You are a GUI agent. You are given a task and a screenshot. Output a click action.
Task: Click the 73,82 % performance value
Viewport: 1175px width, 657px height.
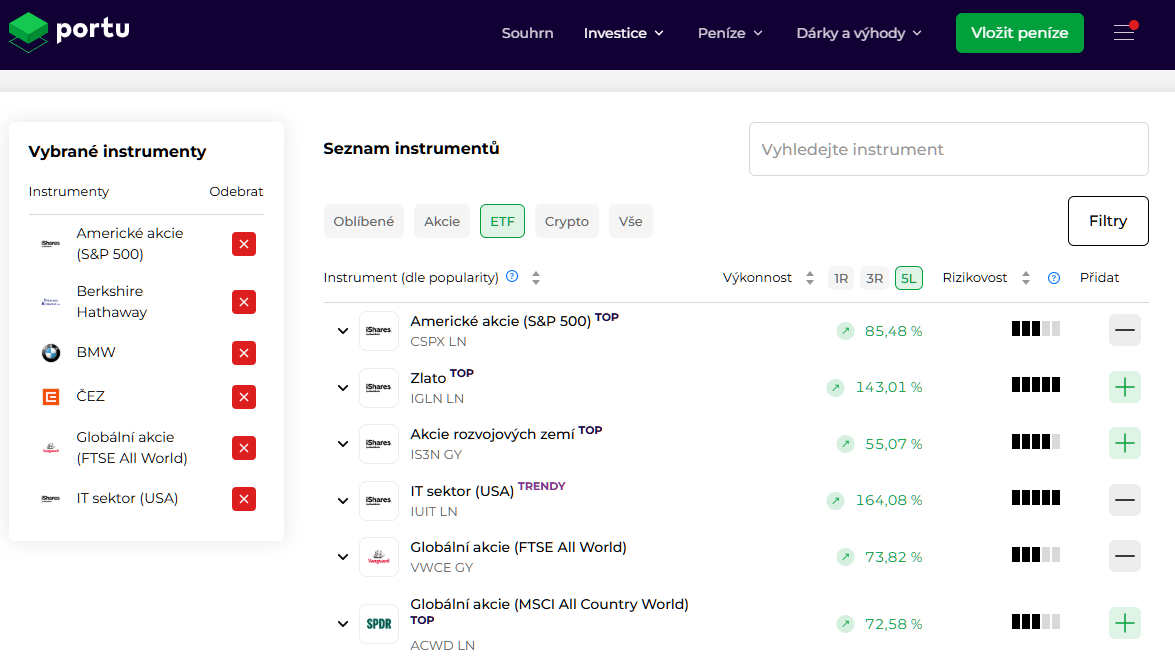coord(893,557)
